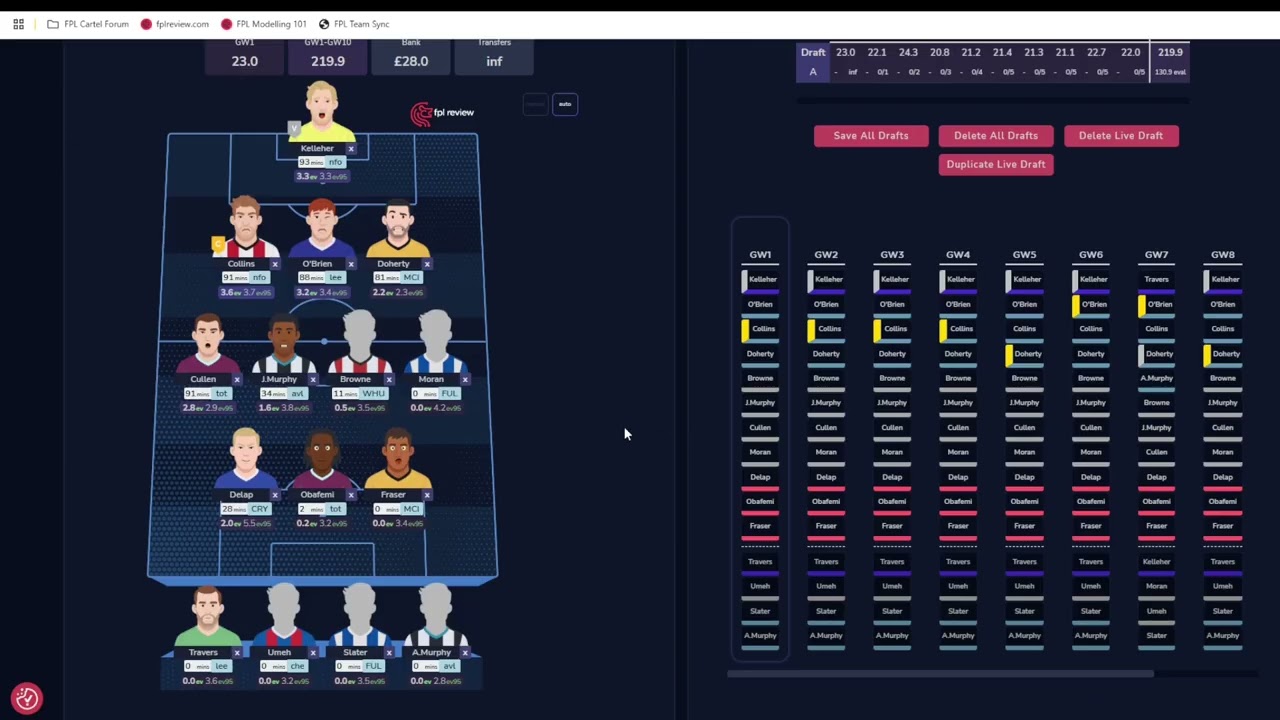Remove bench player Travers via x icon
1280x720 pixels.
(x=237, y=653)
